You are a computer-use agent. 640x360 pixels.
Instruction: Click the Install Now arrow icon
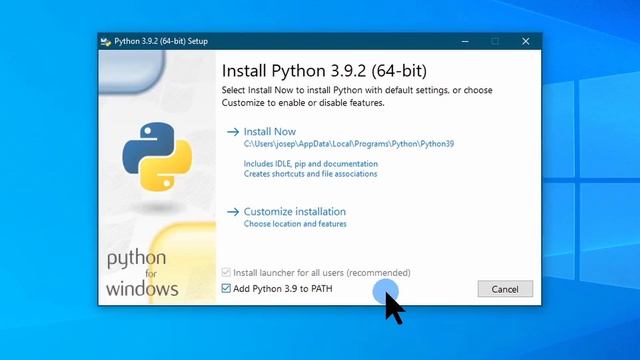click(233, 132)
